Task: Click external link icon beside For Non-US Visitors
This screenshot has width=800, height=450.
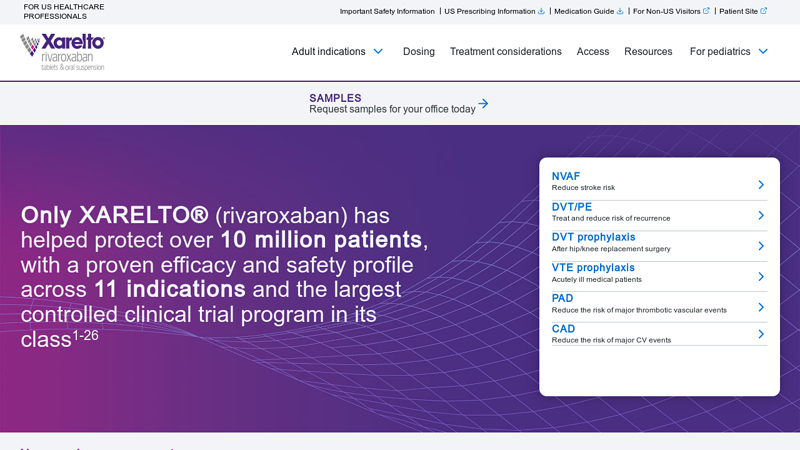Action: point(706,11)
